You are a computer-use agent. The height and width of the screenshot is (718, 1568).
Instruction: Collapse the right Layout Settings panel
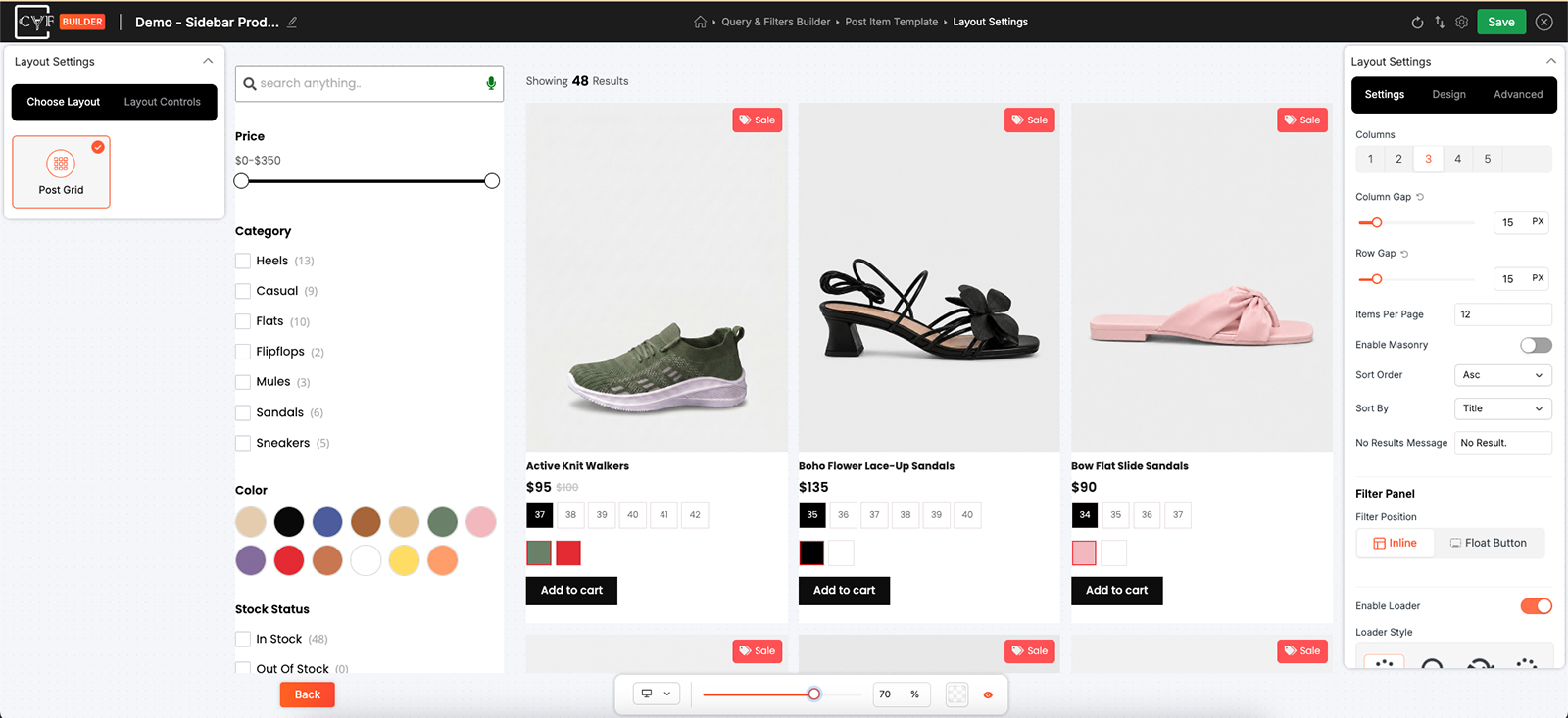(1551, 61)
